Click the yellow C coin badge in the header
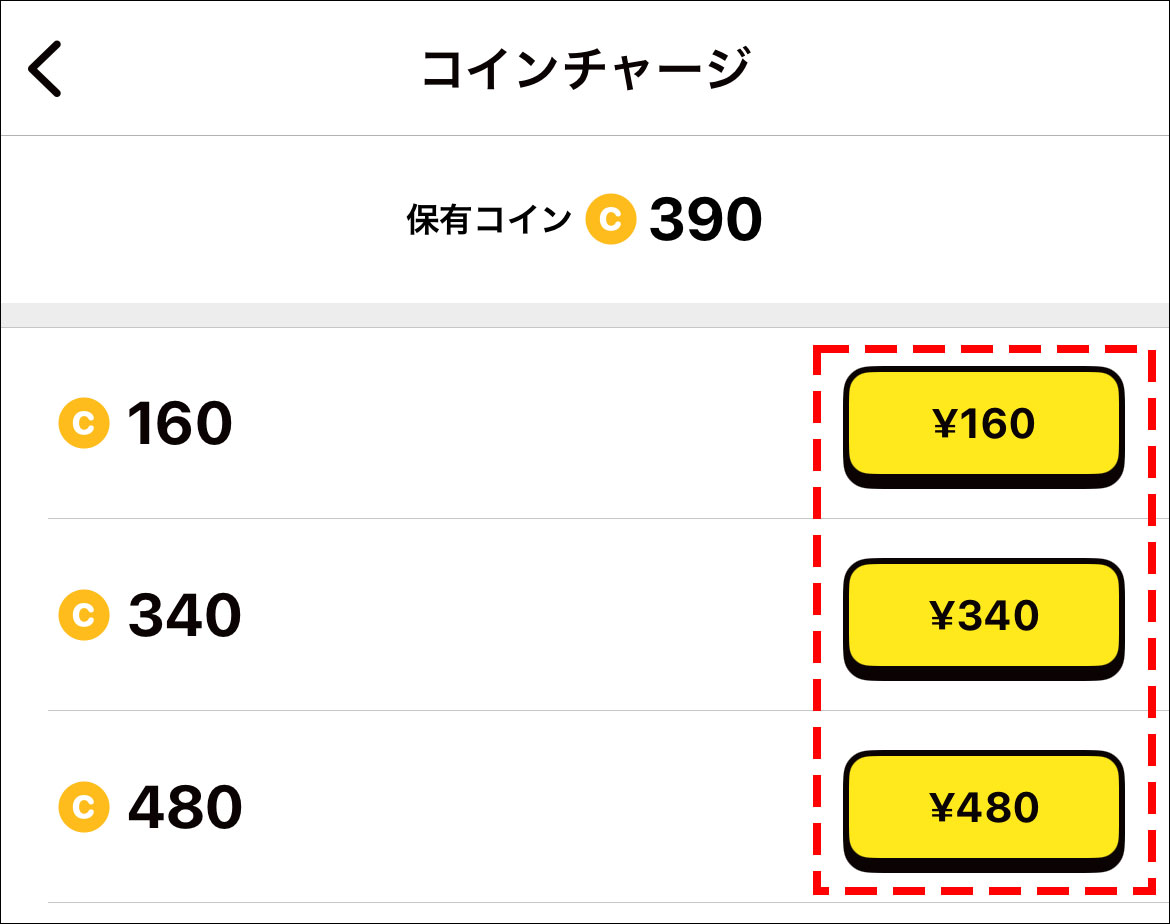The image size is (1170, 924). click(609, 216)
